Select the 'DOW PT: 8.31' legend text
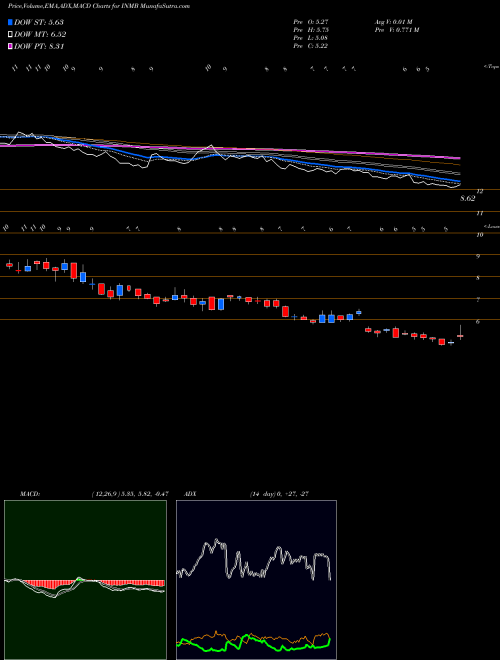500x660 pixels. pyautogui.click(x=39, y=47)
